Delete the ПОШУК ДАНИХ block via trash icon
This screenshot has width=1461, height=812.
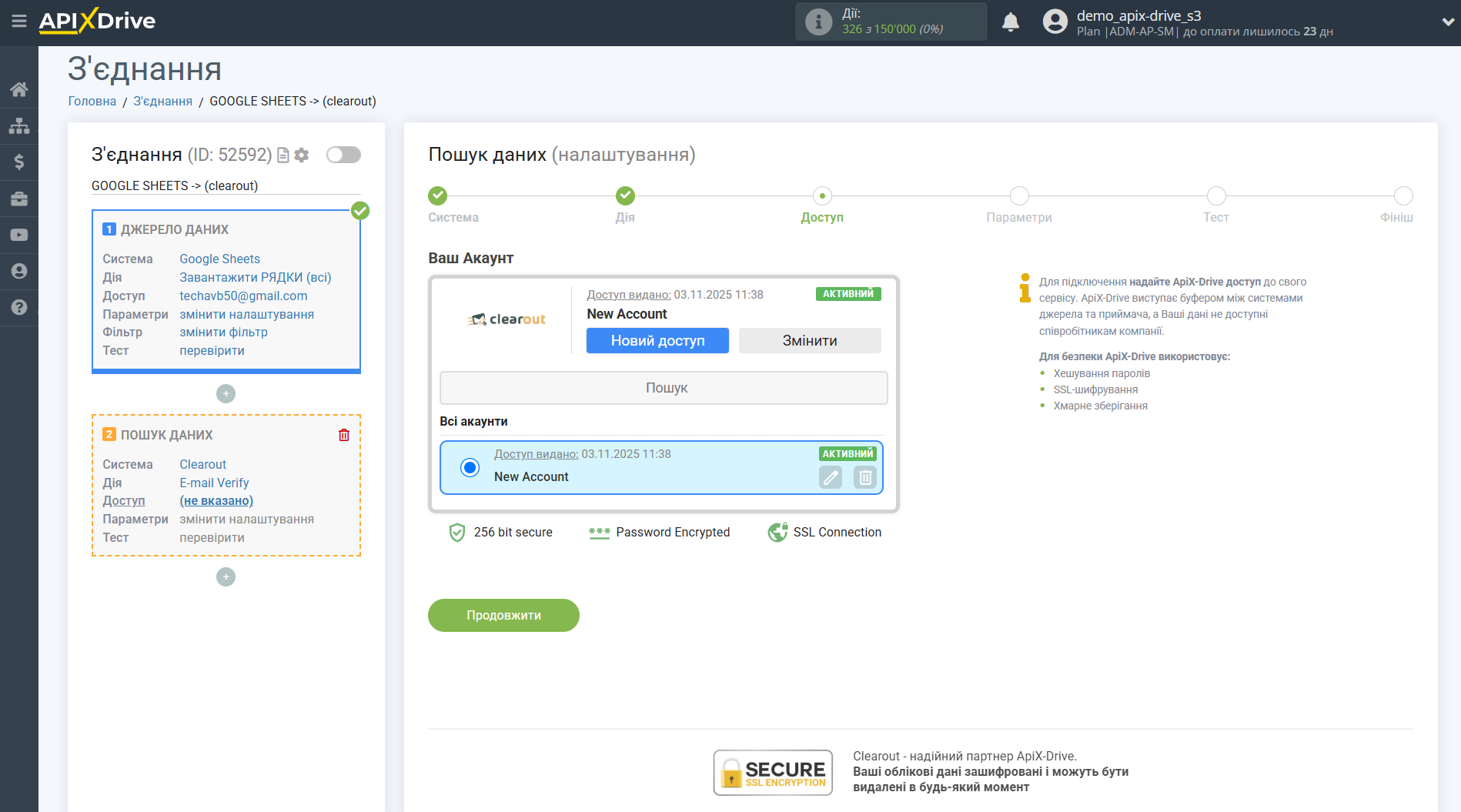(343, 435)
